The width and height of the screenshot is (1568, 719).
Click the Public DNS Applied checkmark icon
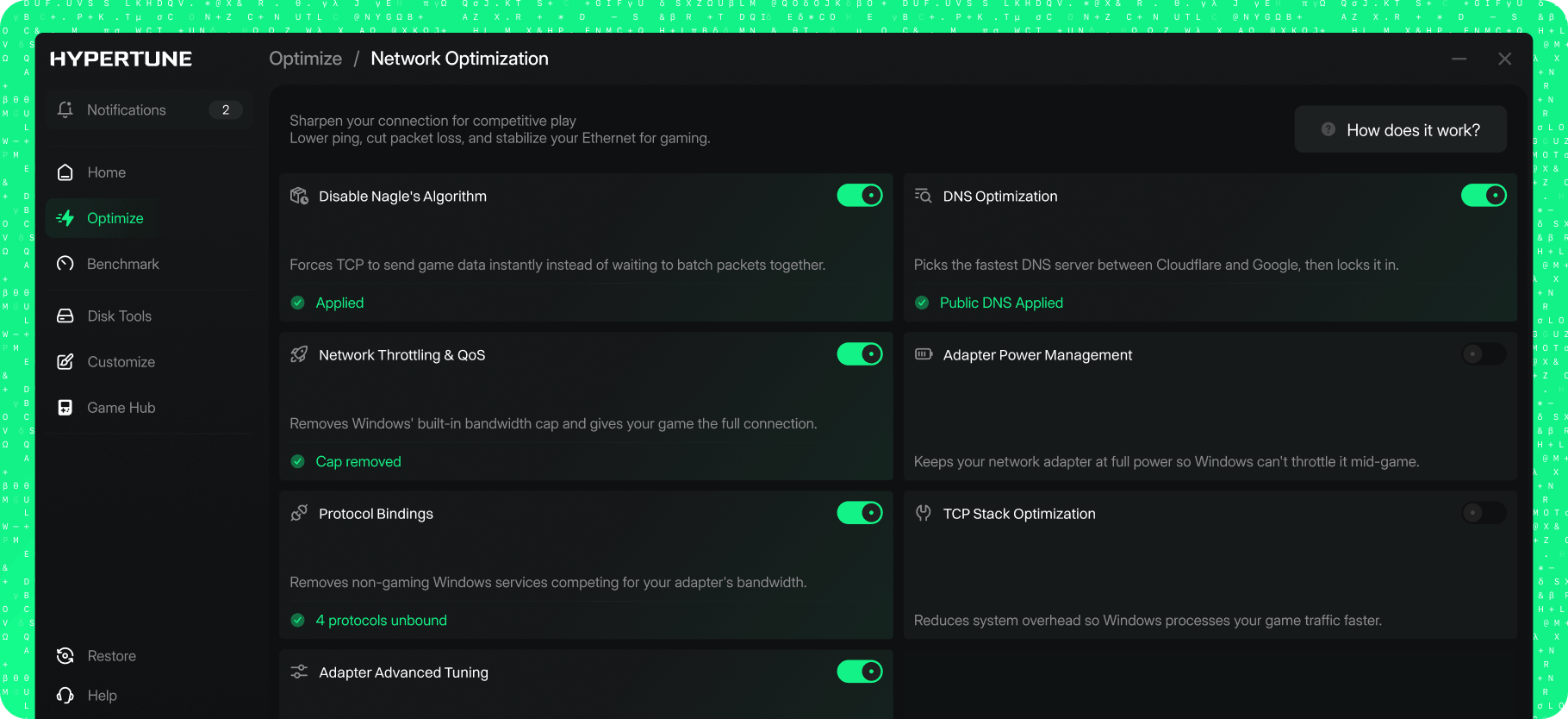coord(922,303)
